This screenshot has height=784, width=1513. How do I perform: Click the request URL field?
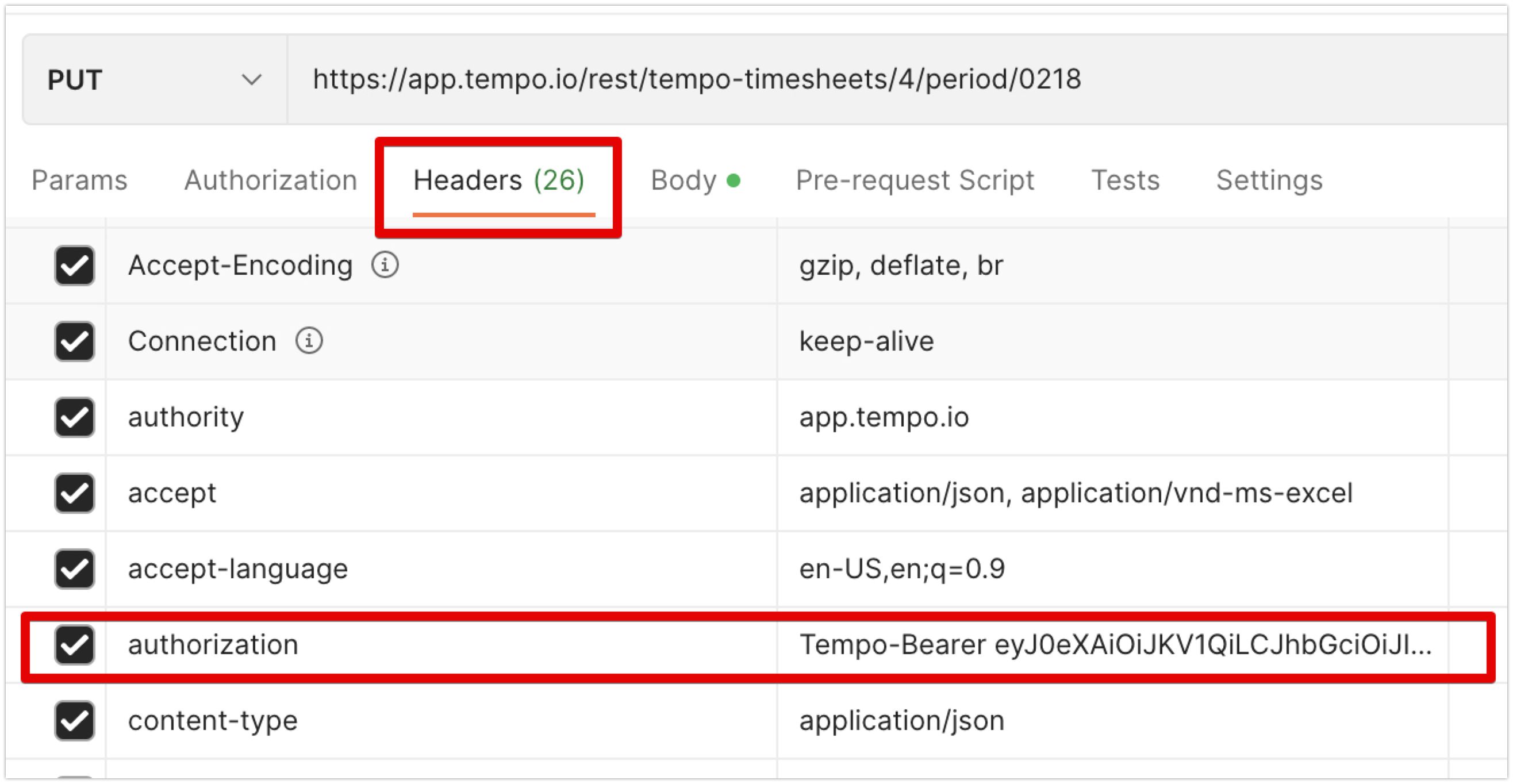(x=897, y=79)
